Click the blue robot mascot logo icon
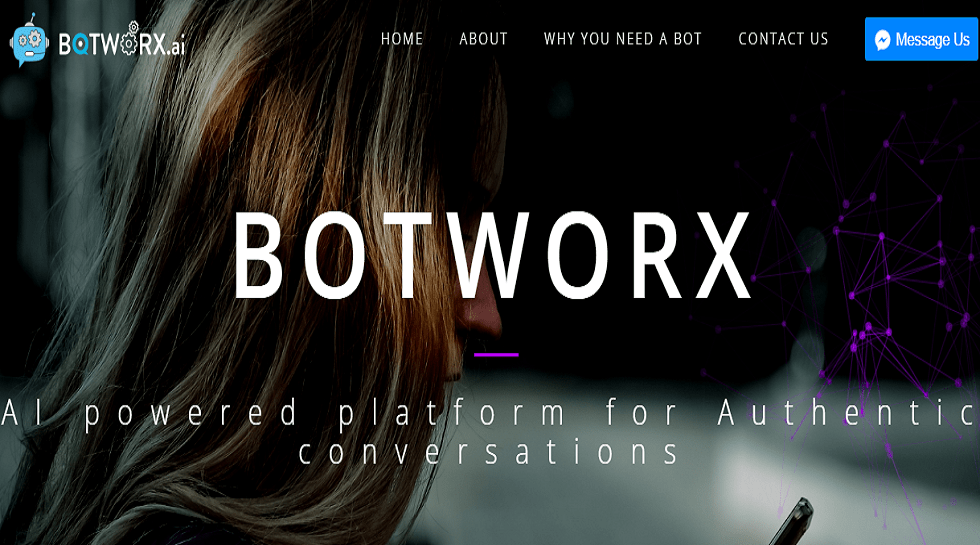Viewport: 980px width, 545px height. tap(29, 41)
